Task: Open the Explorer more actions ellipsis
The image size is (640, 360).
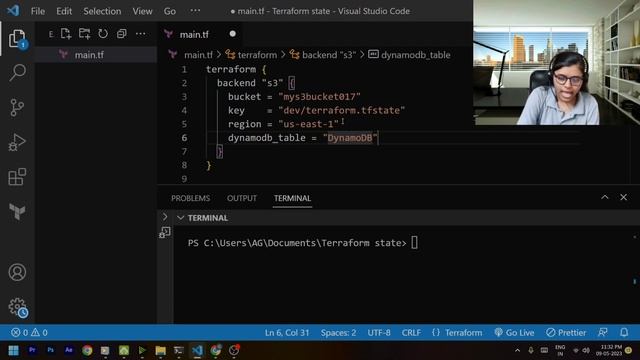Action: [140, 34]
